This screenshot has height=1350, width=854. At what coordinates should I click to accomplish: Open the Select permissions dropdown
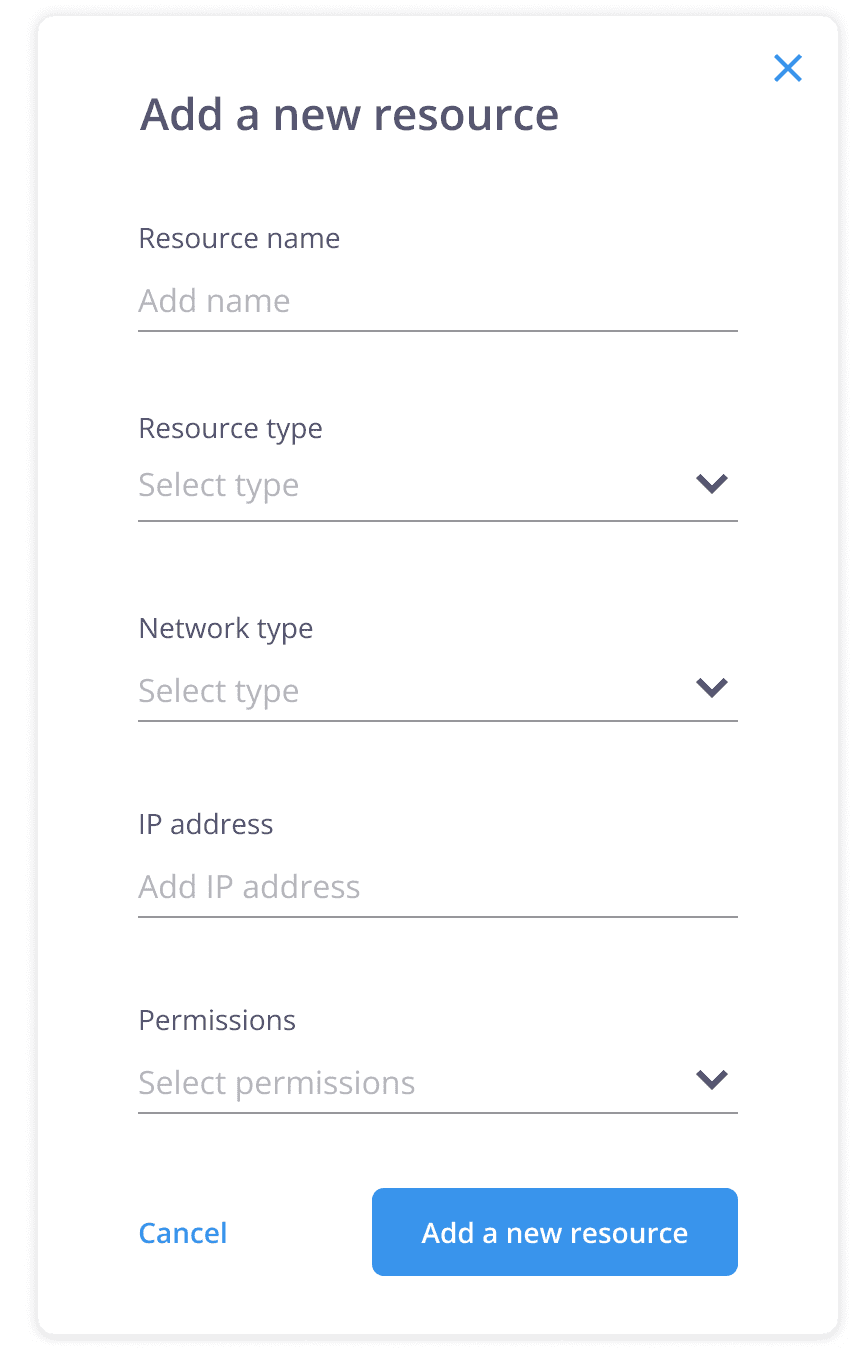[x=420, y=1083]
